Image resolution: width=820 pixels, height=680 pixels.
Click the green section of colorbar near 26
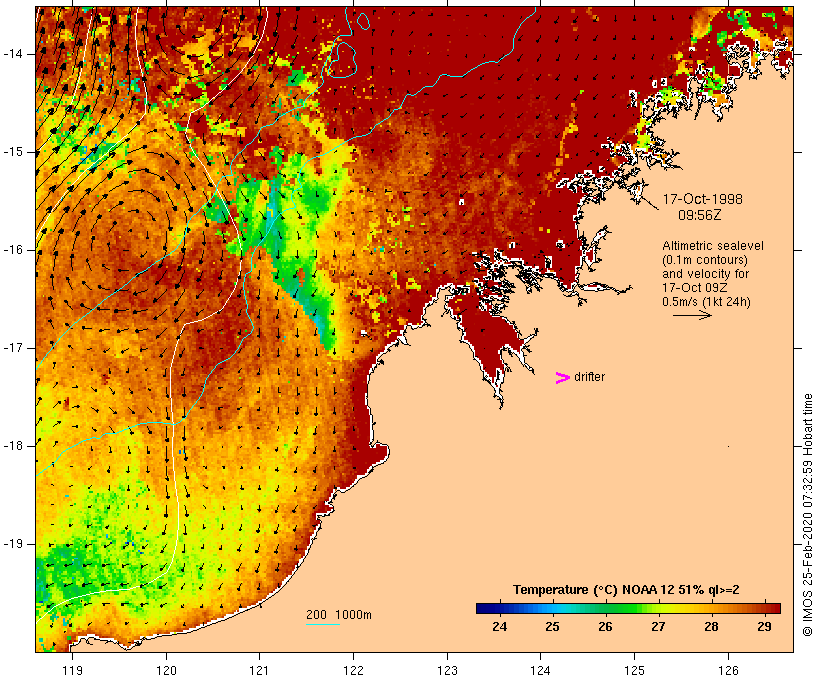pyautogui.click(x=606, y=608)
